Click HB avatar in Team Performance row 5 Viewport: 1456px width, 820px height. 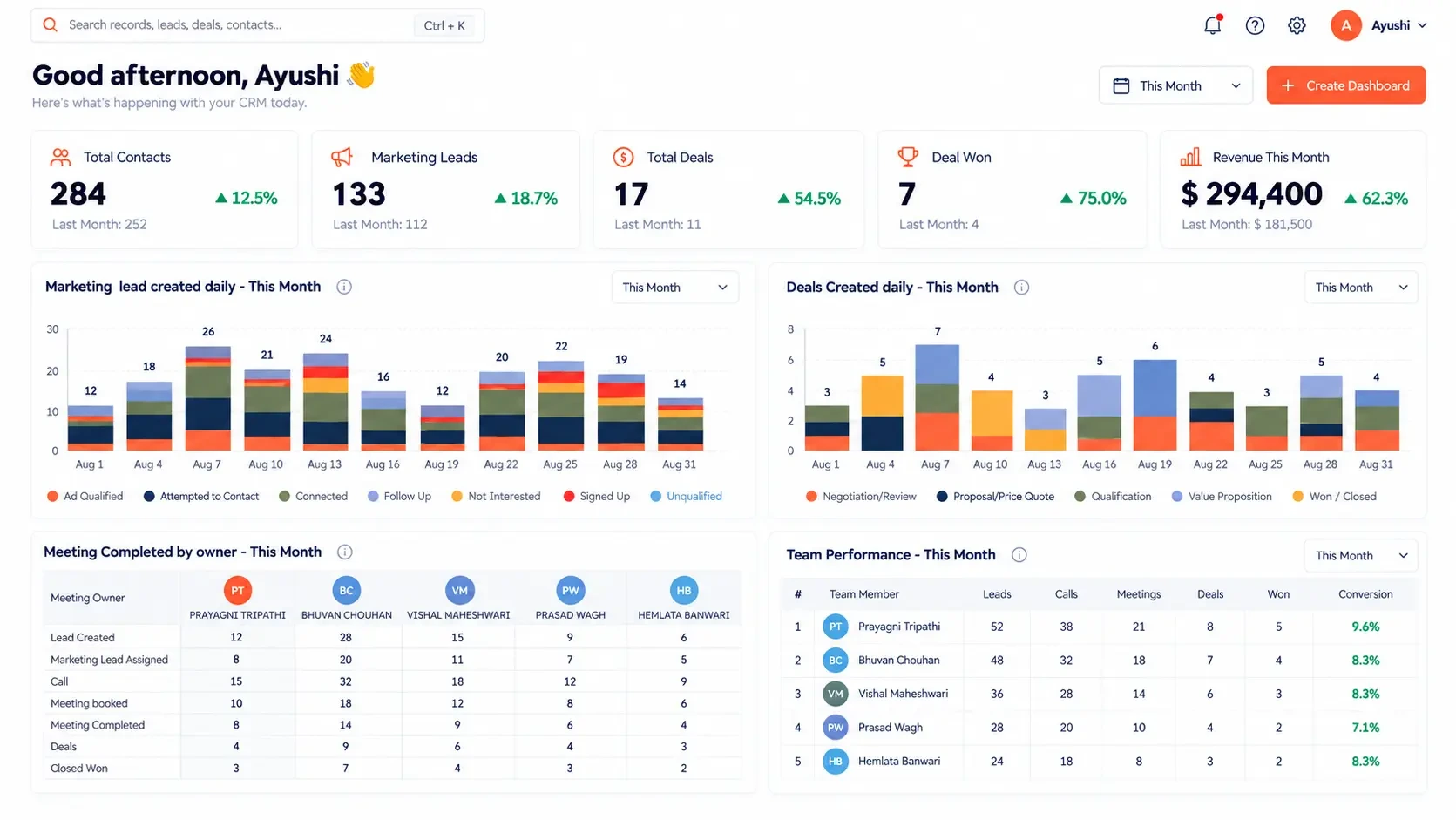[836, 762]
